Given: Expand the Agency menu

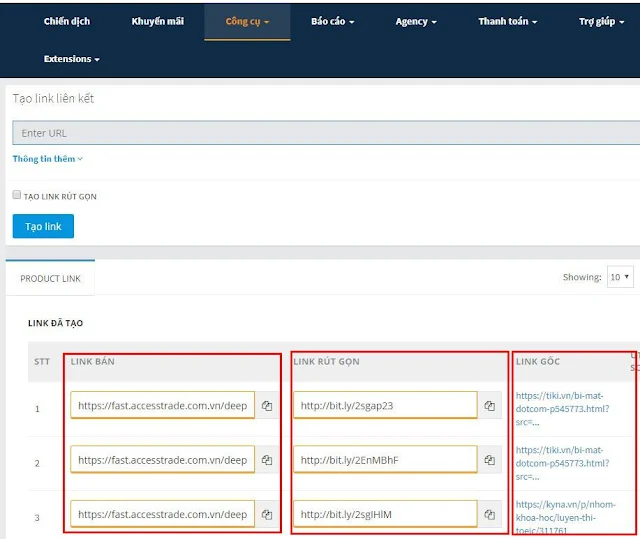Looking at the screenshot, I should click(416, 22).
